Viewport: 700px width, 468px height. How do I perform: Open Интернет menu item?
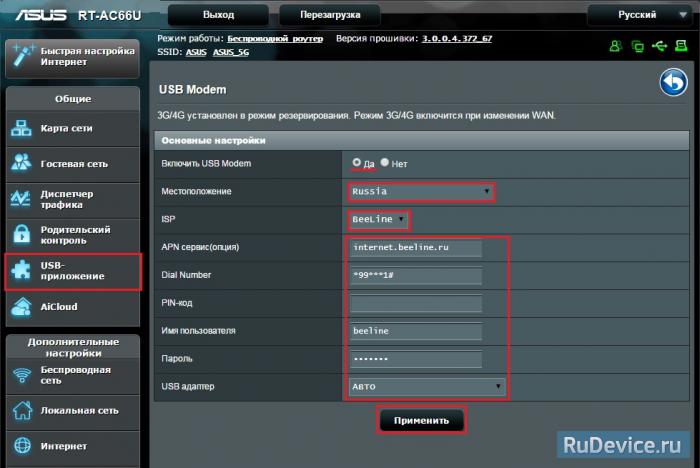[x=73, y=447]
